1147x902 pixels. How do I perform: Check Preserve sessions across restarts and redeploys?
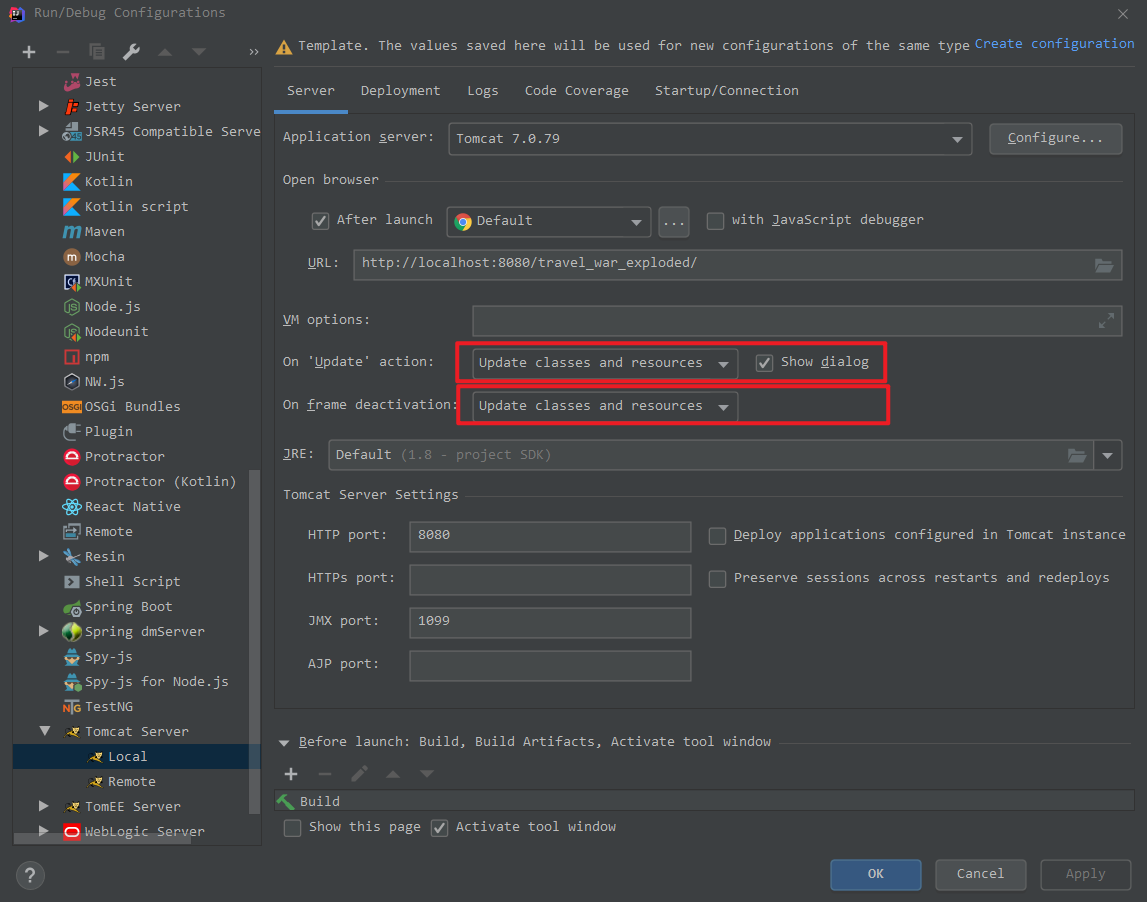[x=718, y=579]
